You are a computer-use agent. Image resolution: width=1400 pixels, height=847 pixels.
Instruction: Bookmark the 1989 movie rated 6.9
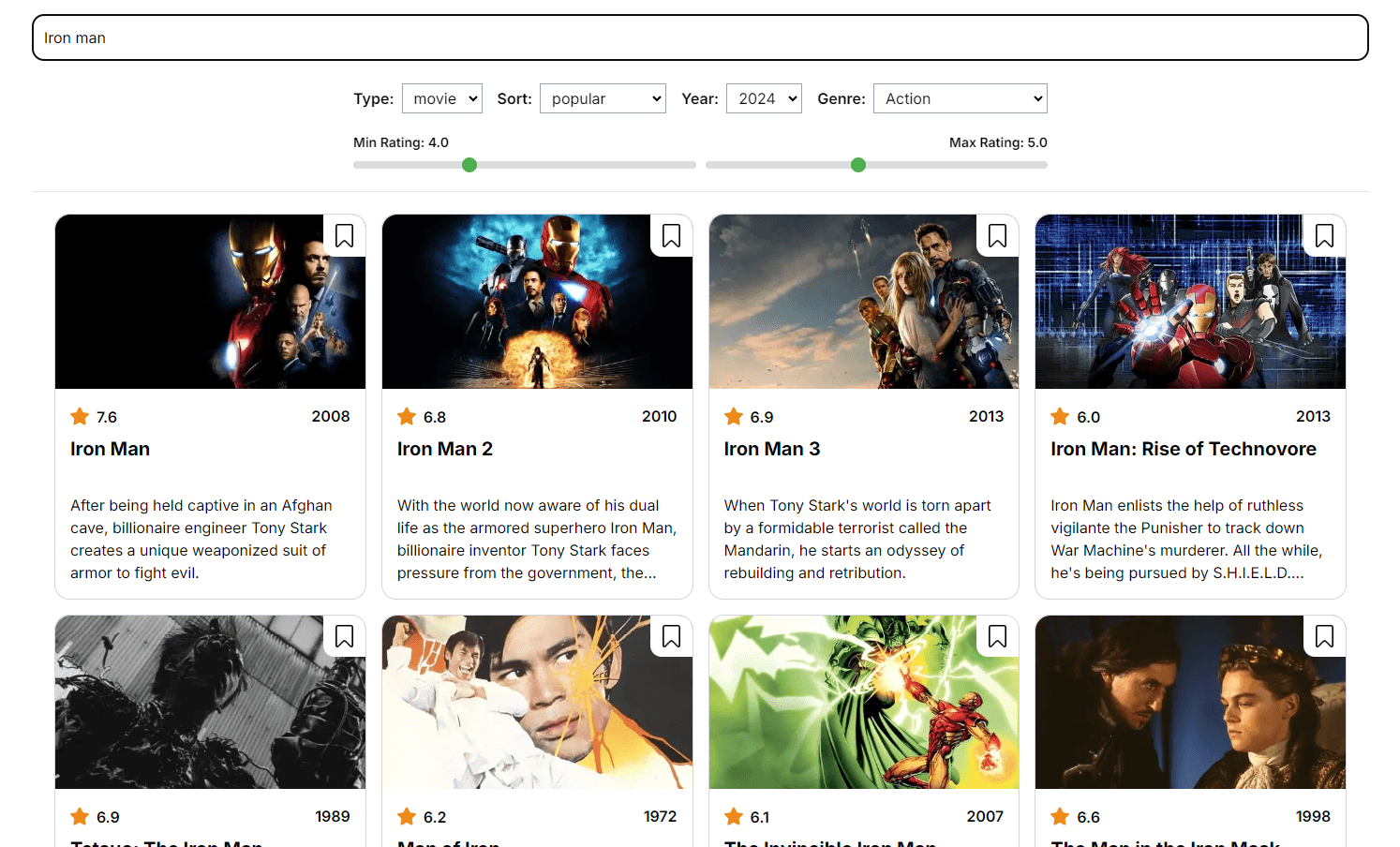pos(344,637)
